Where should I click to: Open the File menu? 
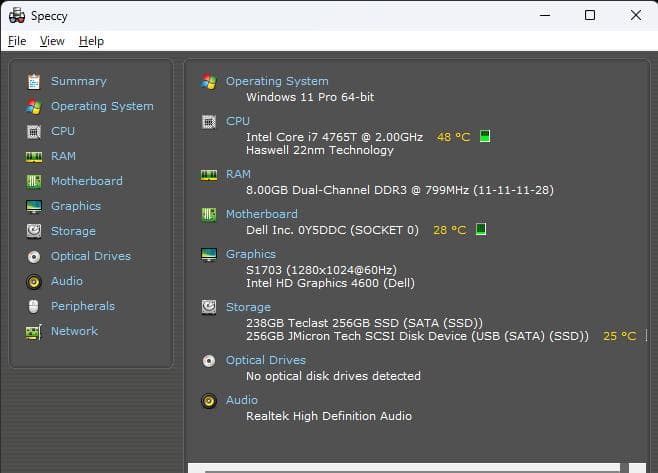17,41
